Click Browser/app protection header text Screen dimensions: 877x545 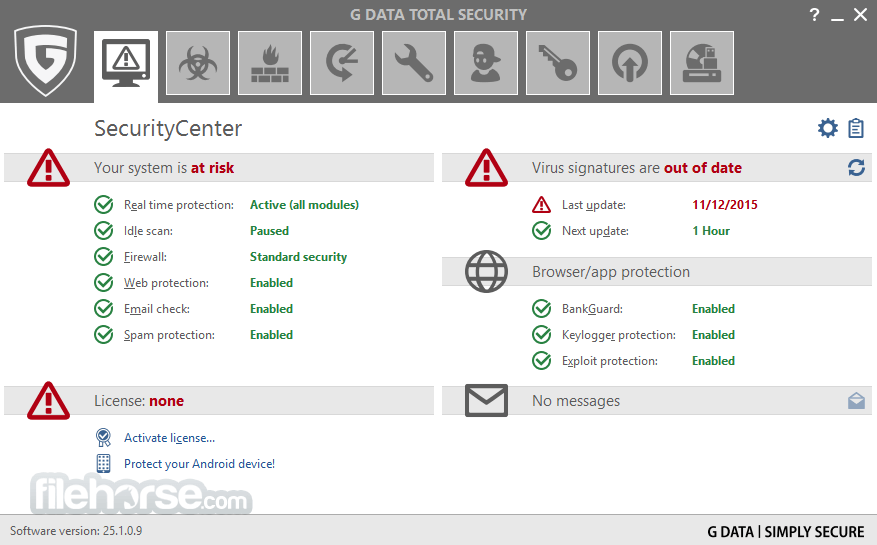(x=611, y=271)
